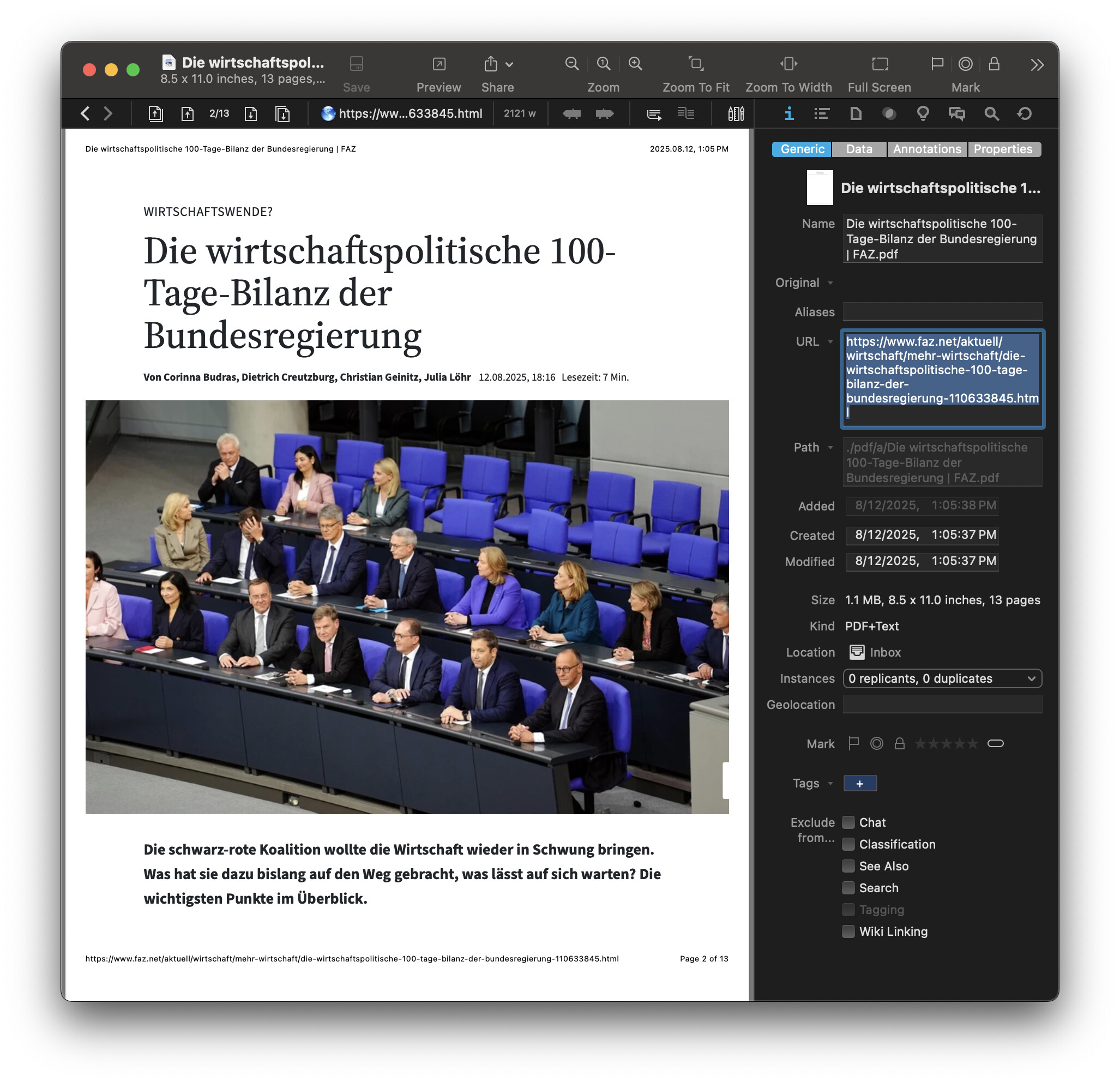1120x1082 pixels.
Task: Switch to the Annotations tab
Action: point(926,149)
